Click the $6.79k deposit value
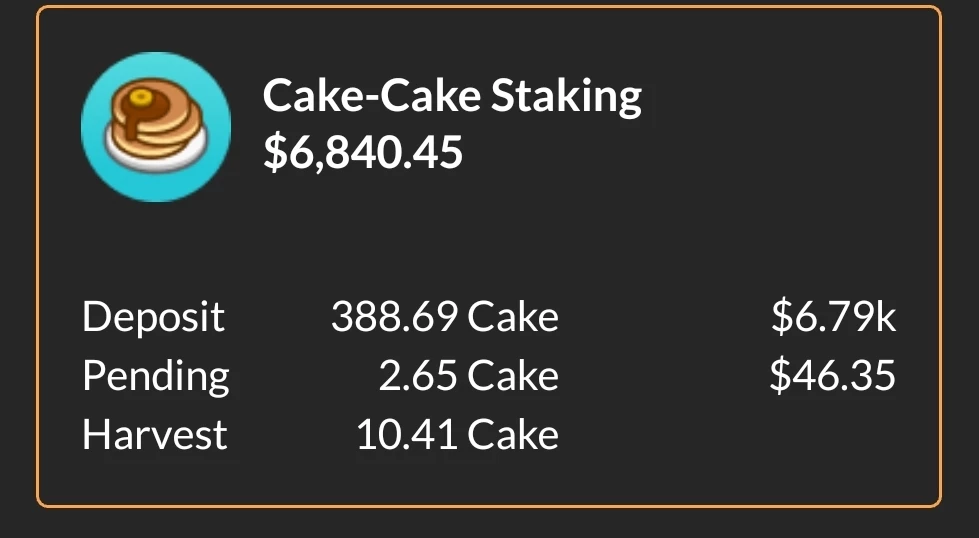The height and width of the screenshot is (538, 979). (834, 317)
